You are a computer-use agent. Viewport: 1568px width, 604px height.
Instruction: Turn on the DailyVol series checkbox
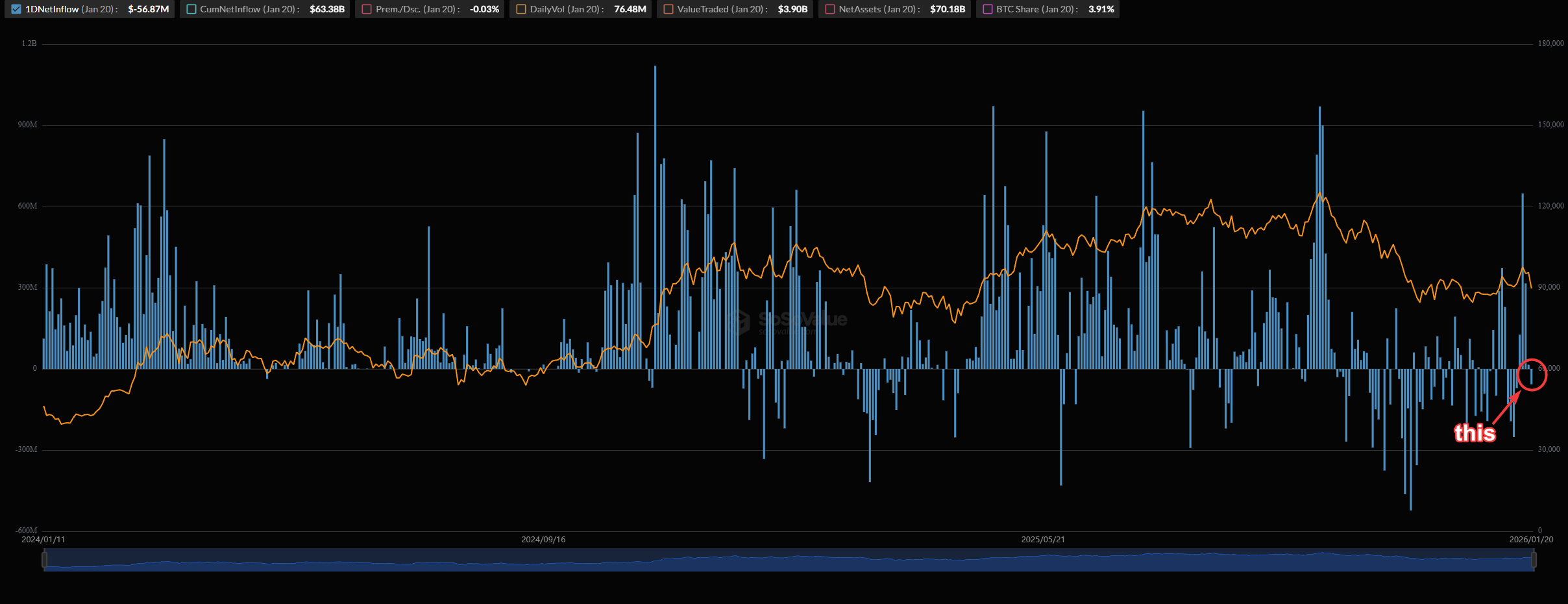click(521, 9)
